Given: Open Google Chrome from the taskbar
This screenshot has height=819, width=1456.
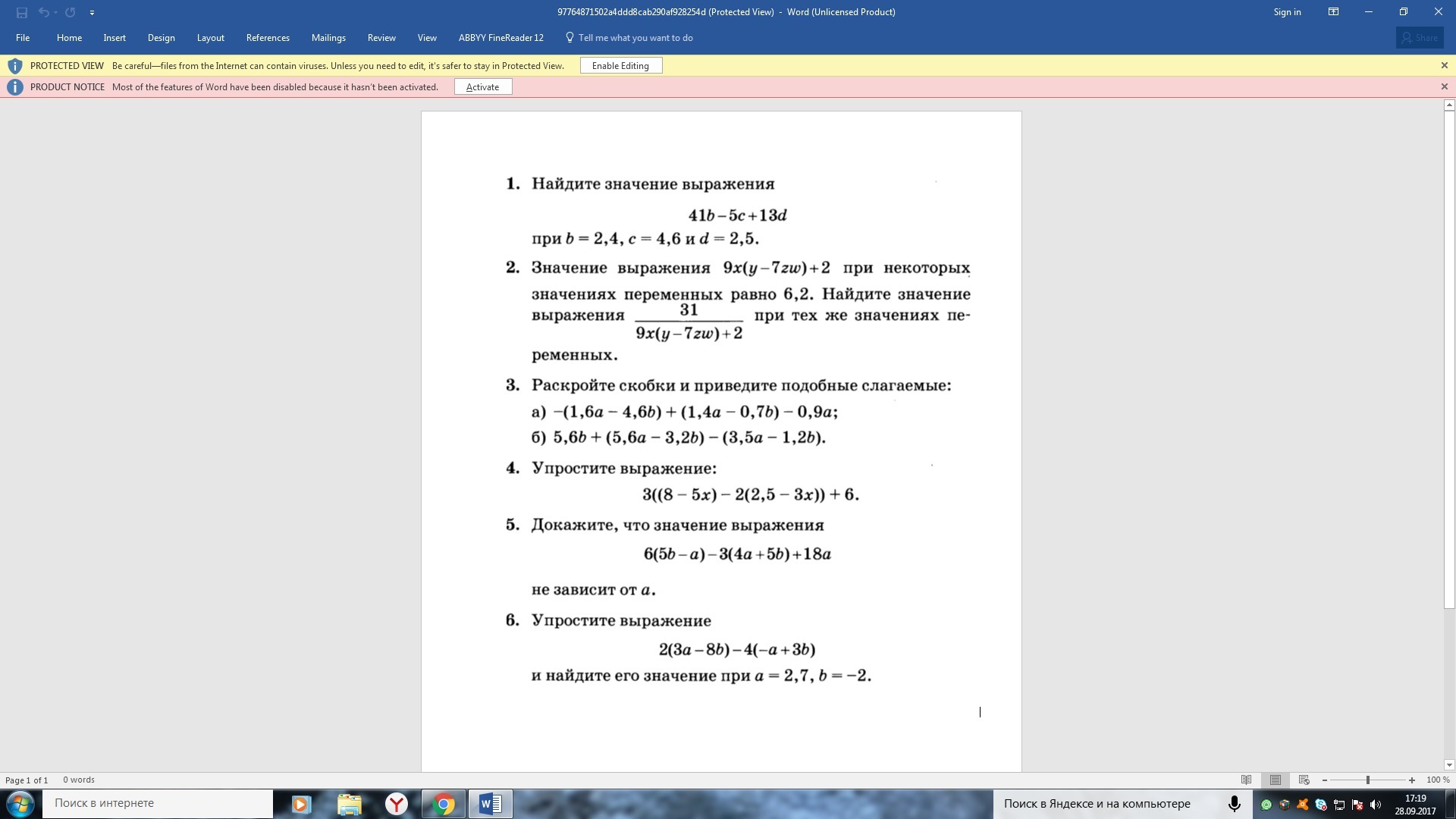Looking at the screenshot, I should coord(444,804).
